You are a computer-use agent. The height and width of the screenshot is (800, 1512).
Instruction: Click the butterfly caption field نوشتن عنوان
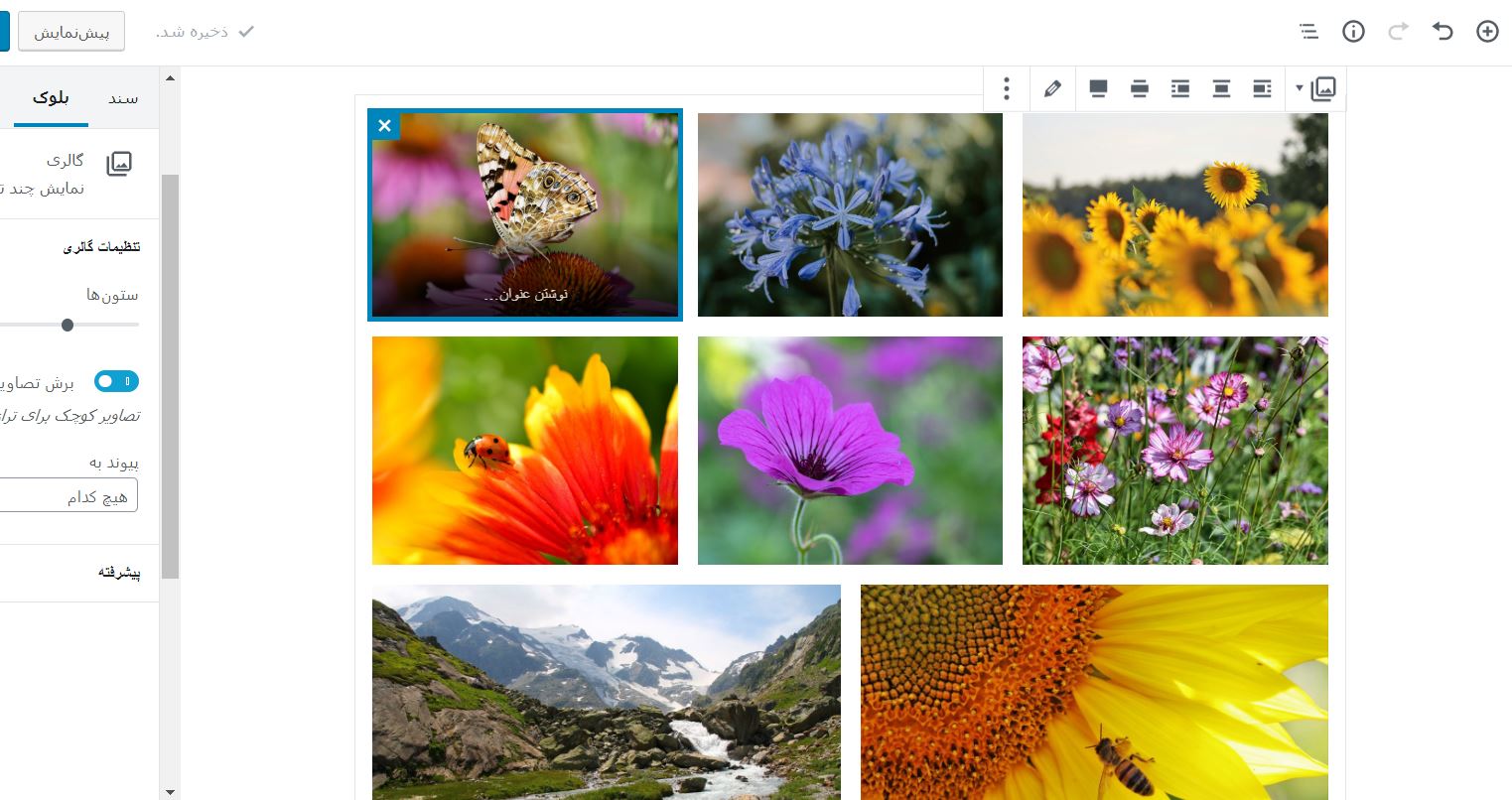(525, 295)
